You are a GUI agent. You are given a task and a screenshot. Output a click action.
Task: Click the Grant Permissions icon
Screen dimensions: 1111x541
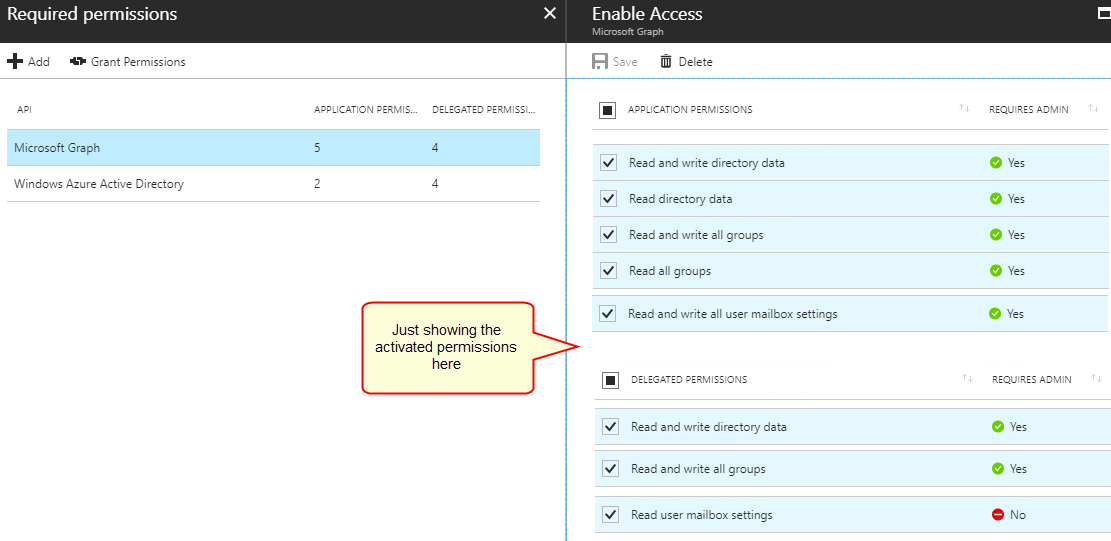tap(77, 62)
